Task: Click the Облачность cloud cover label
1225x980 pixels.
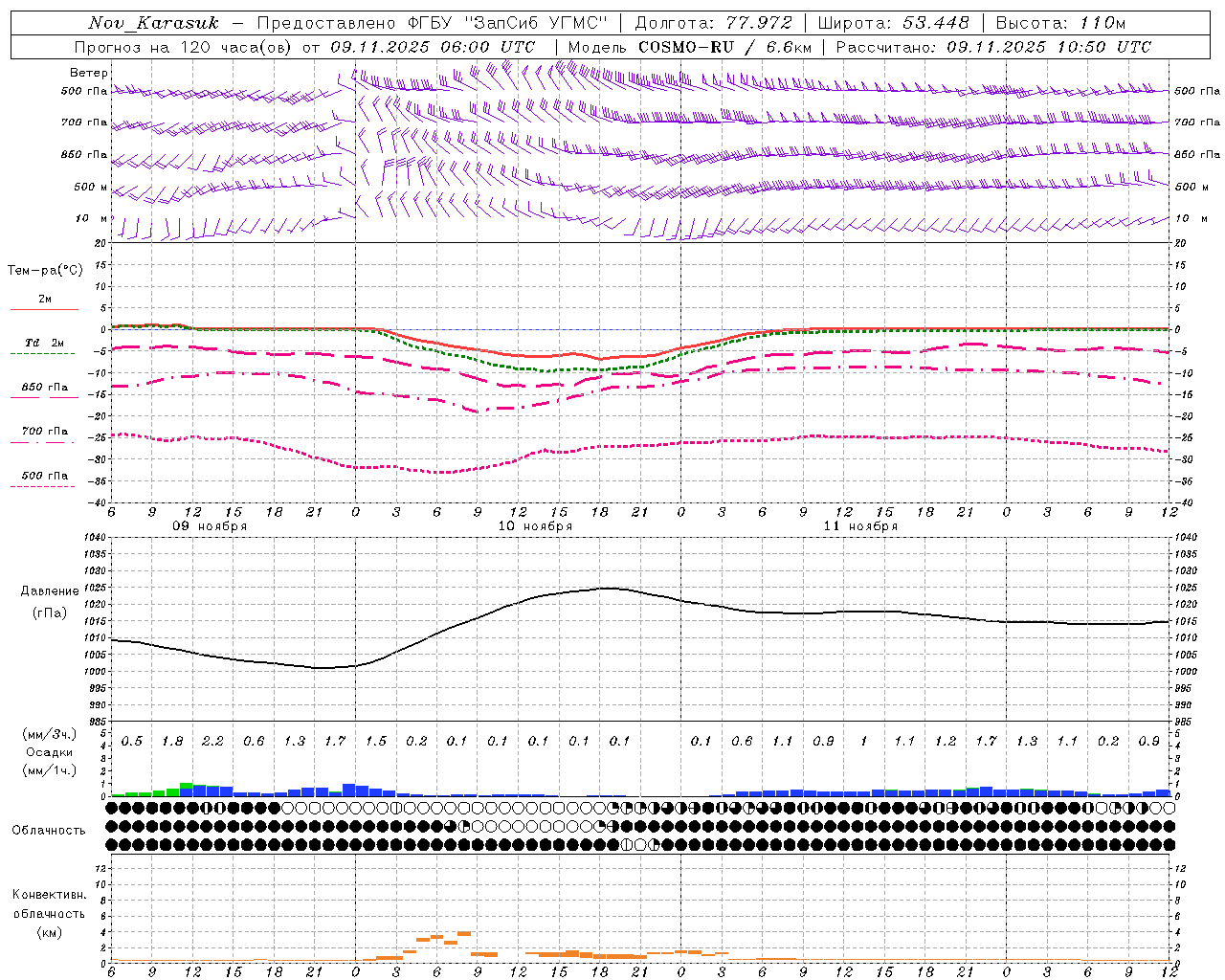Action: pyautogui.click(x=49, y=831)
